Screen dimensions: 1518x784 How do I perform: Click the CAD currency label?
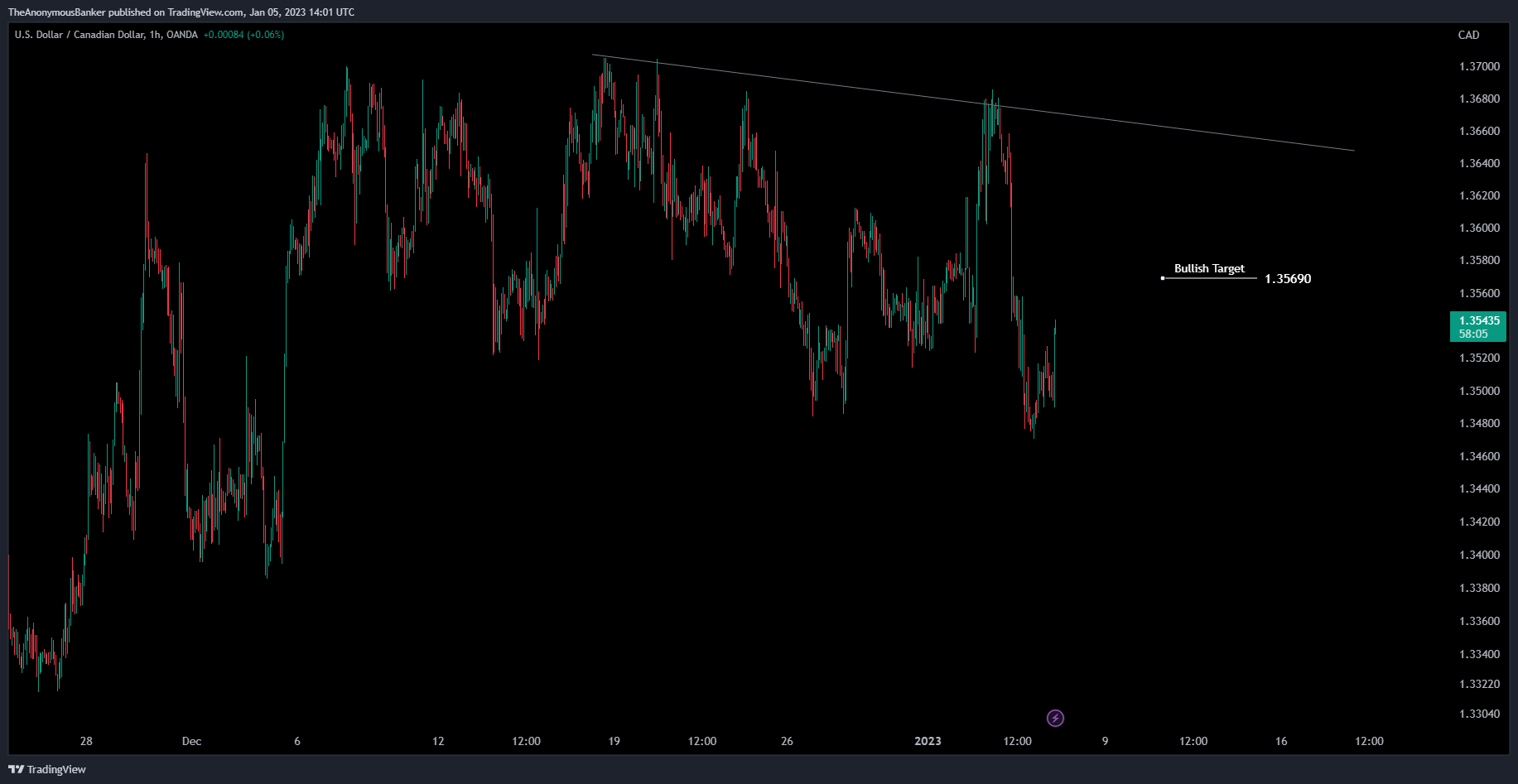(1468, 35)
